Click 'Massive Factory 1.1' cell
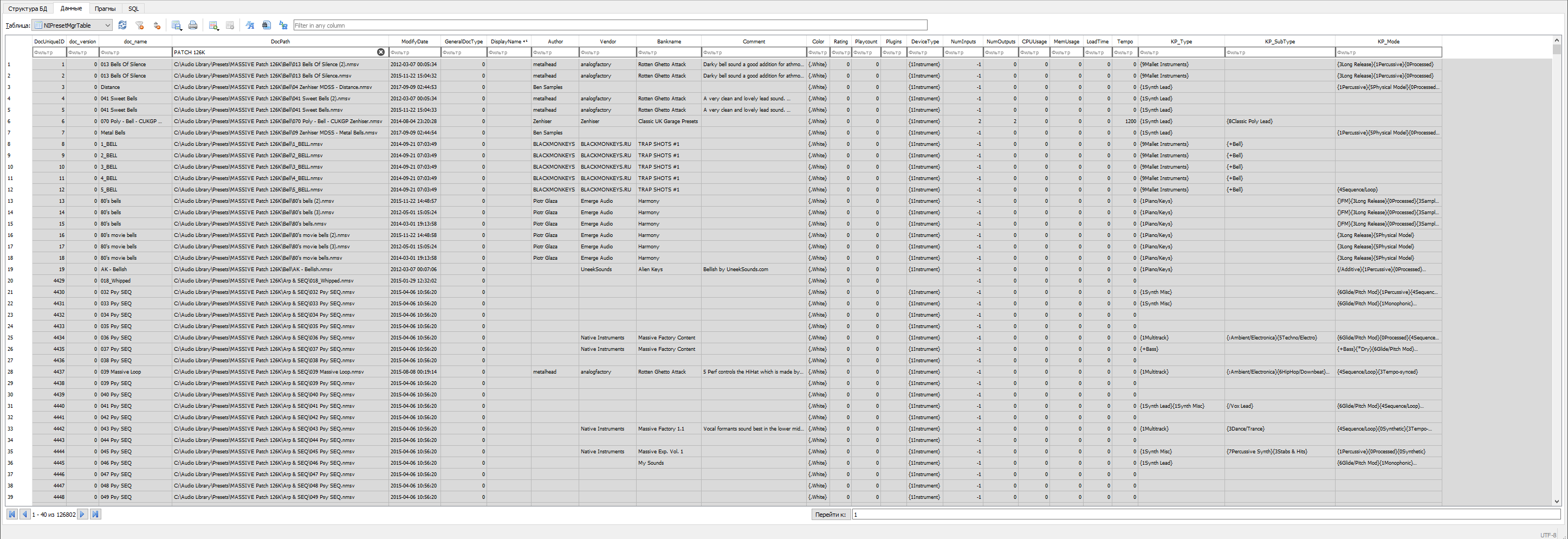 click(669, 429)
